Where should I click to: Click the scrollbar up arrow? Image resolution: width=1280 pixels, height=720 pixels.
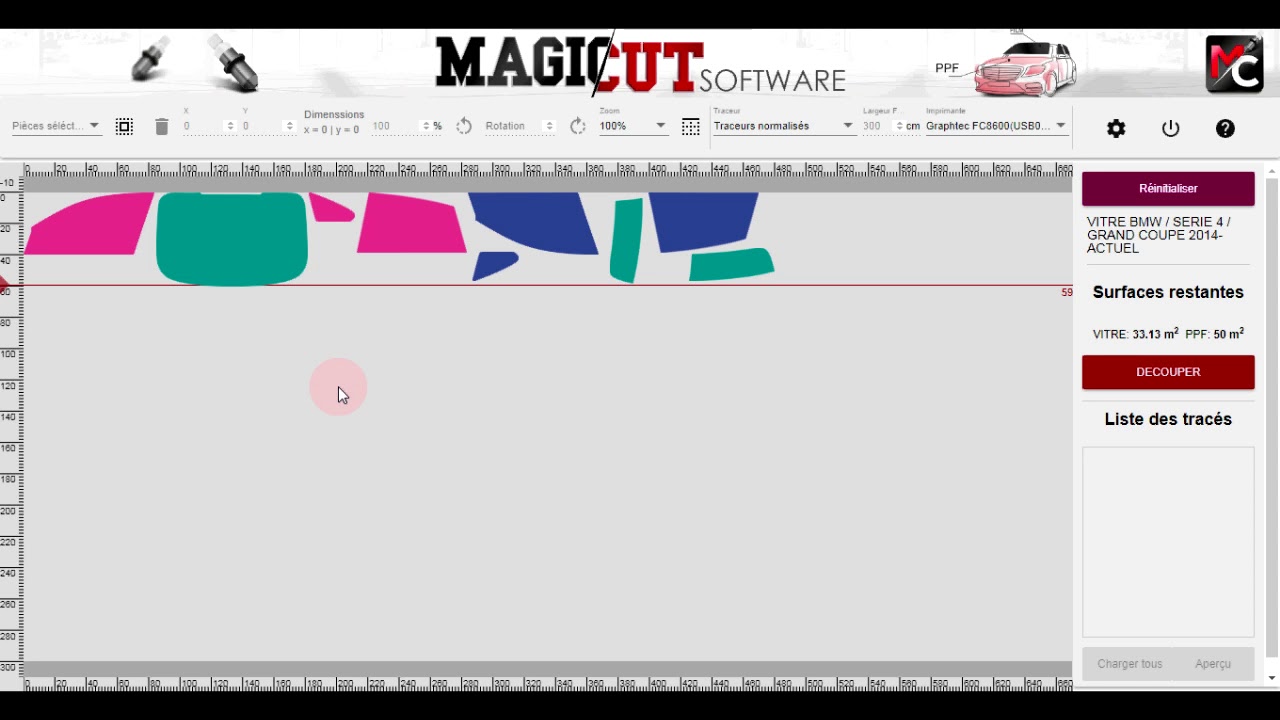pos(1272,170)
